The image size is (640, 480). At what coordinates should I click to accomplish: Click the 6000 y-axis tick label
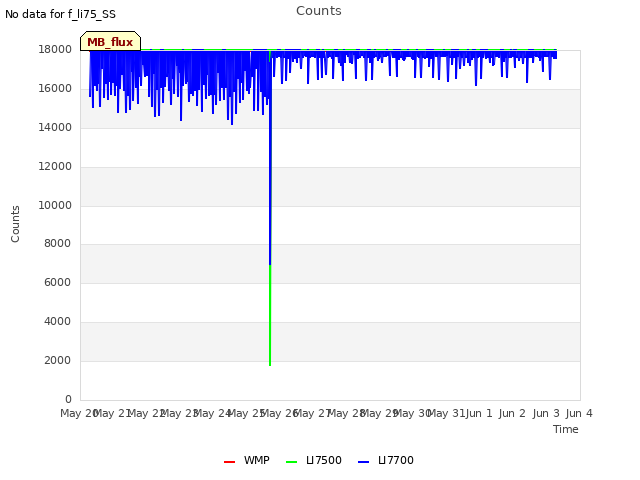click(58, 282)
